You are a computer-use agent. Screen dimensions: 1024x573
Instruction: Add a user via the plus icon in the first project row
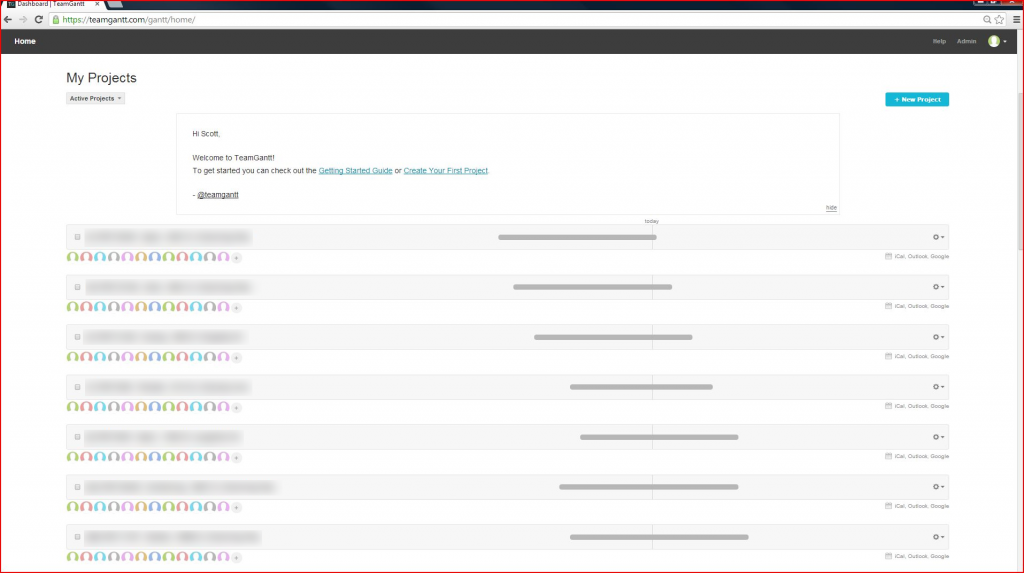click(236, 257)
